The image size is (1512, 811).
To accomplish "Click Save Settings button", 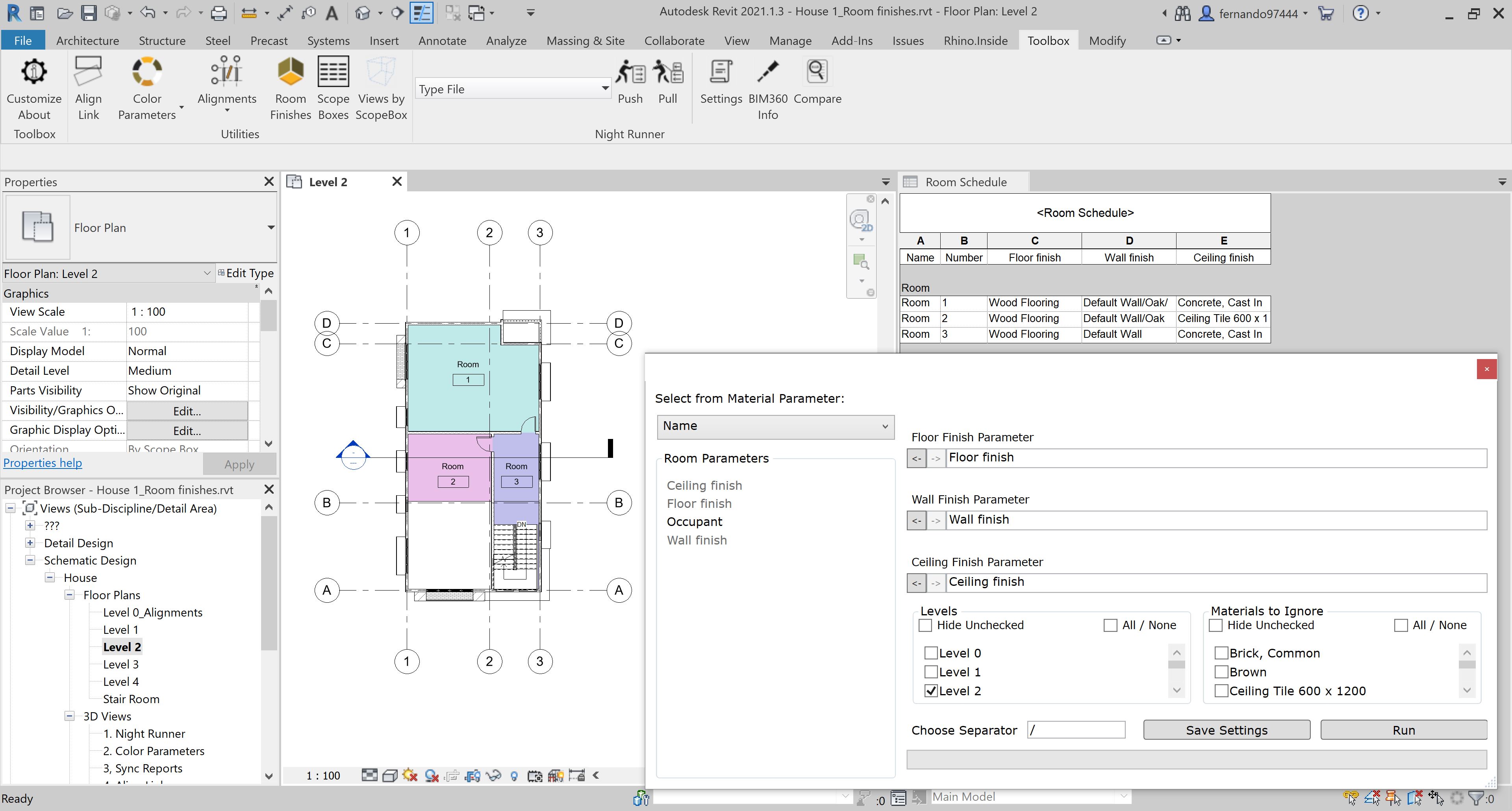I will pyautogui.click(x=1226, y=730).
